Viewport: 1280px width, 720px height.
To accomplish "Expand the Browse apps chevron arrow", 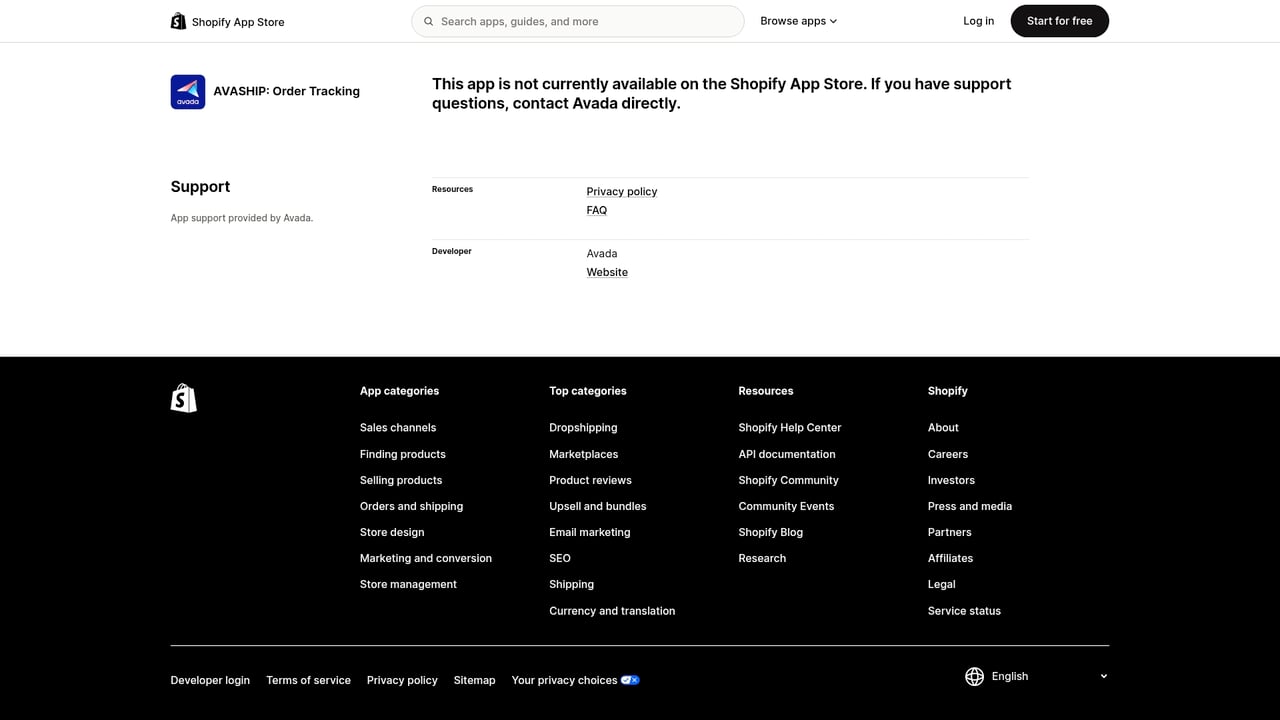I will point(833,20).
